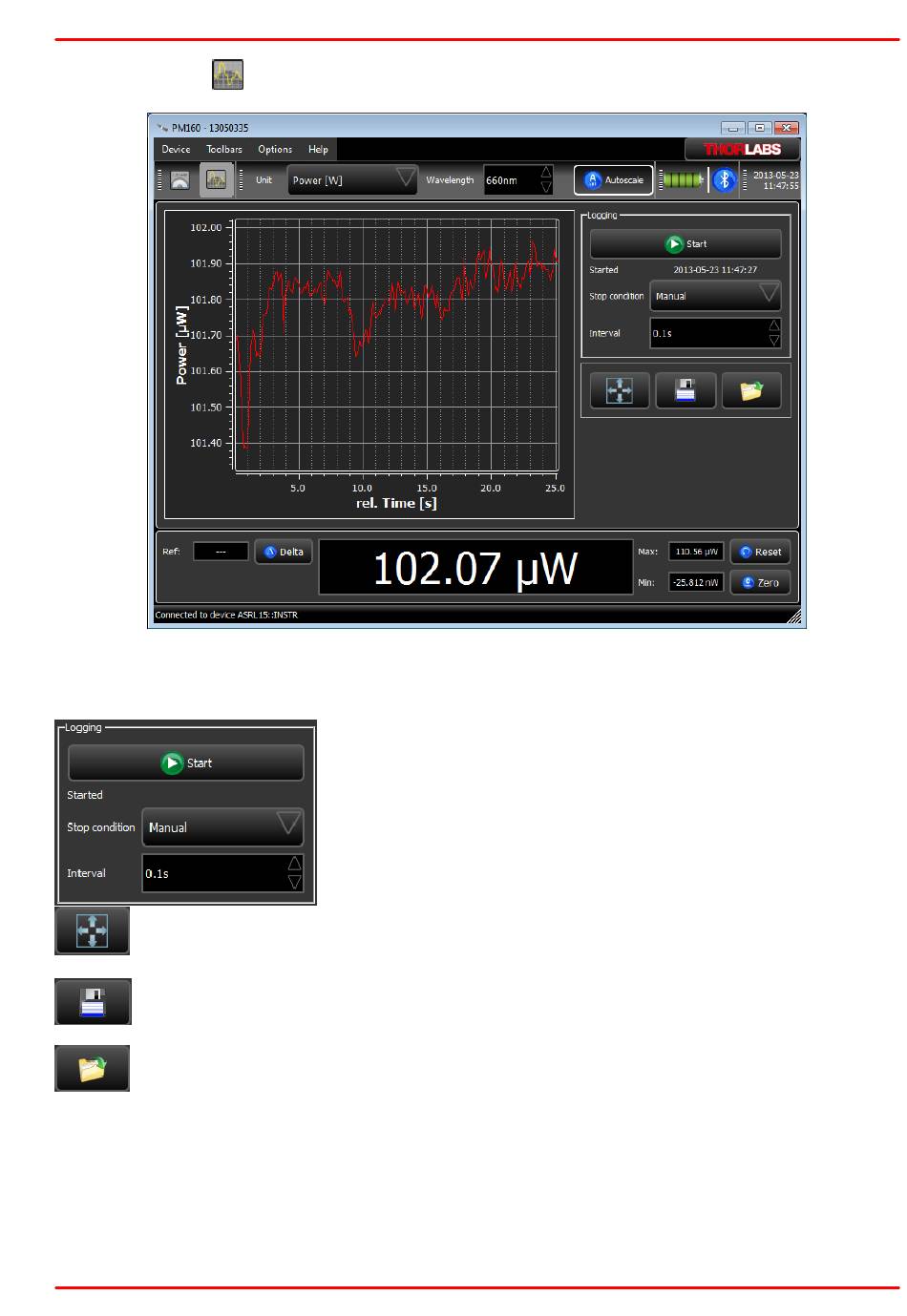Click the toolbar grip handle left of the meter icon

pos(159,179)
